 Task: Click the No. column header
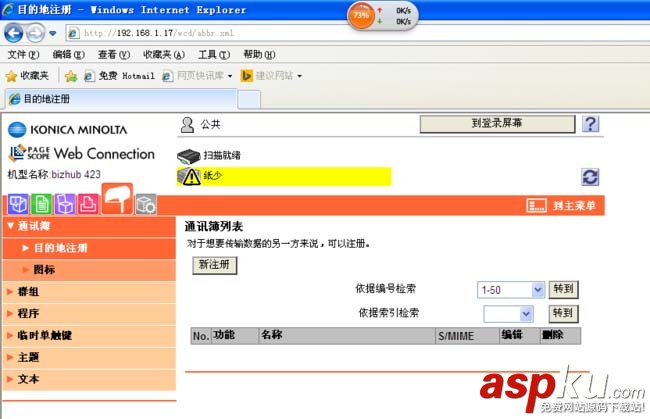coord(201,336)
